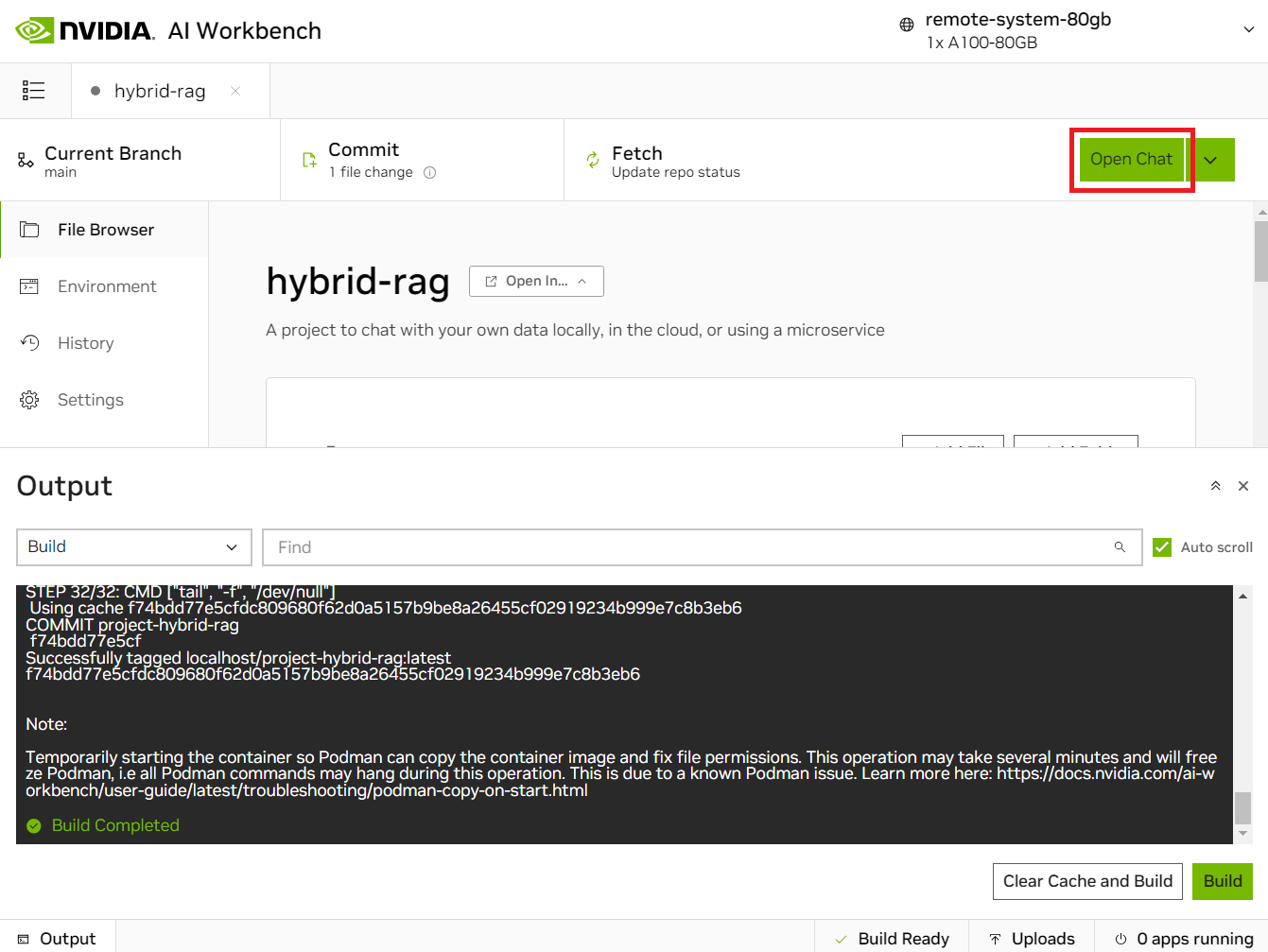
Task: Expand the remote-system-80gb location dropdown
Action: (1248, 30)
